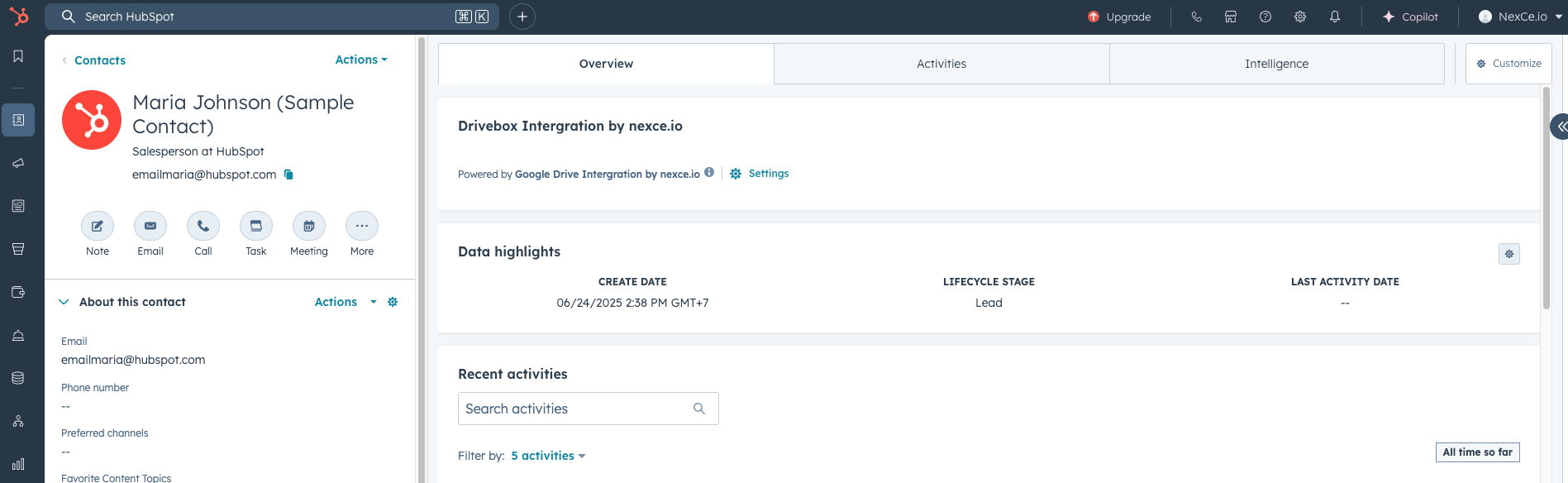Open the Help question mark icon
The image size is (1568, 483).
pyautogui.click(x=1265, y=17)
